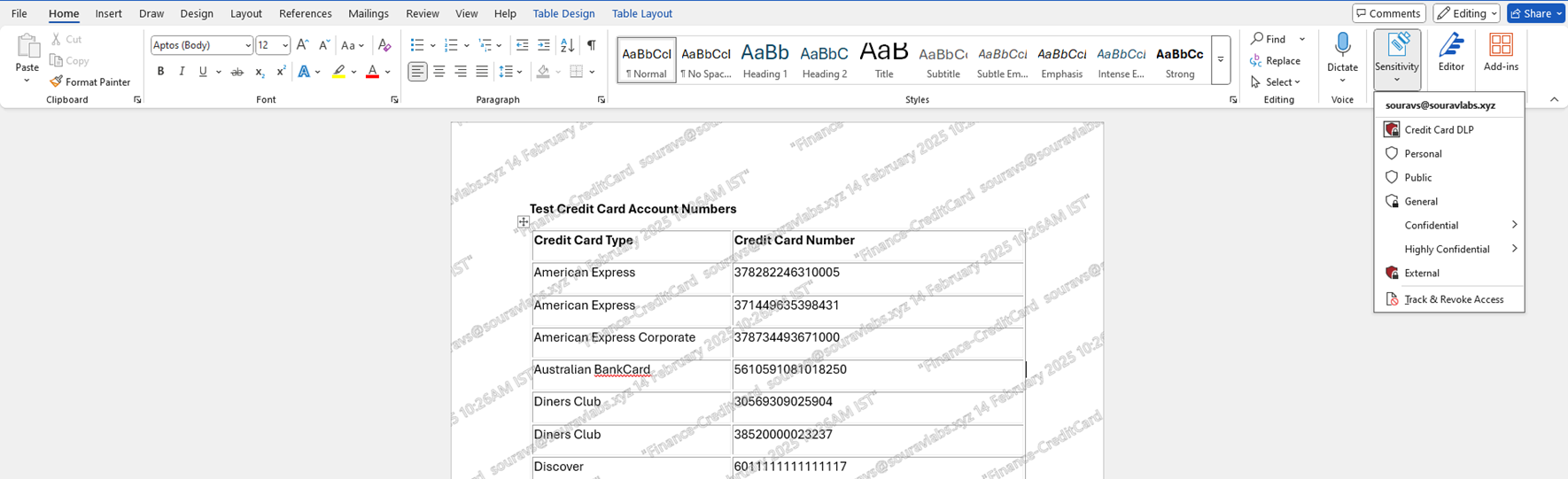Screen dimensions: 1568x479
Task: Open the font size dropdown
Action: coord(285,45)
